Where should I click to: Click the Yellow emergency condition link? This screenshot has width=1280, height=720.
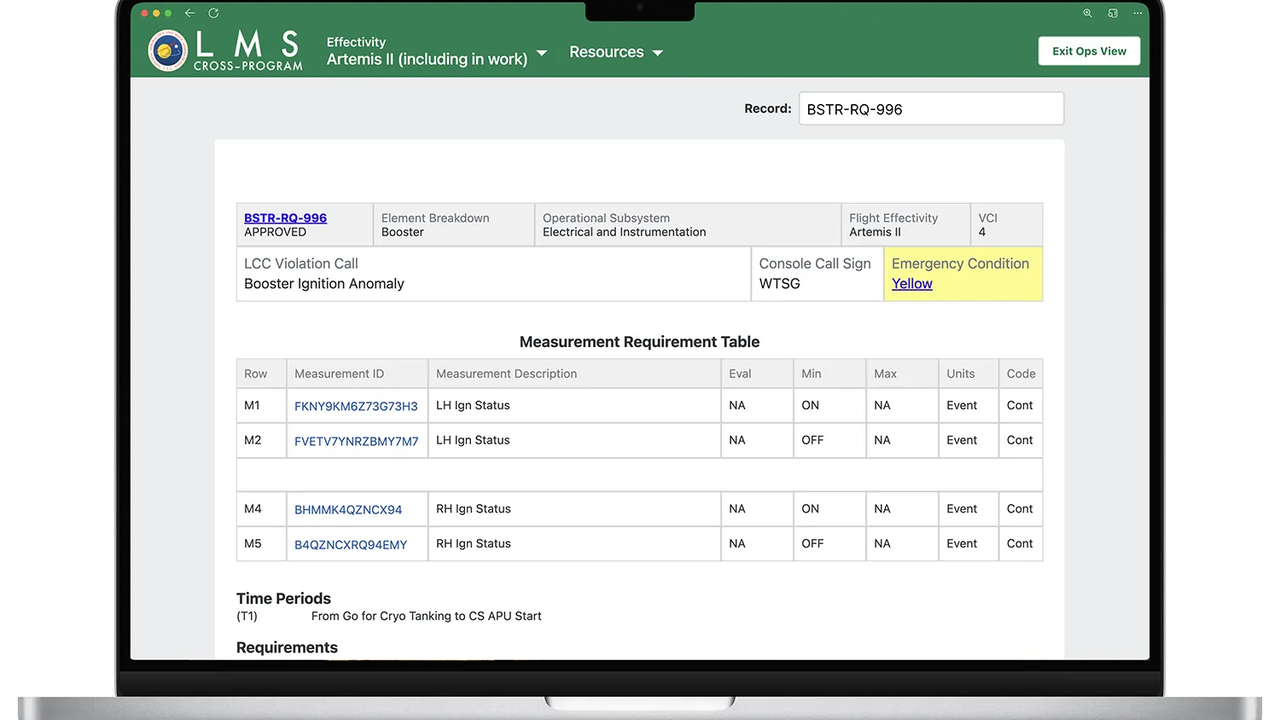click(x=911, y=284)
